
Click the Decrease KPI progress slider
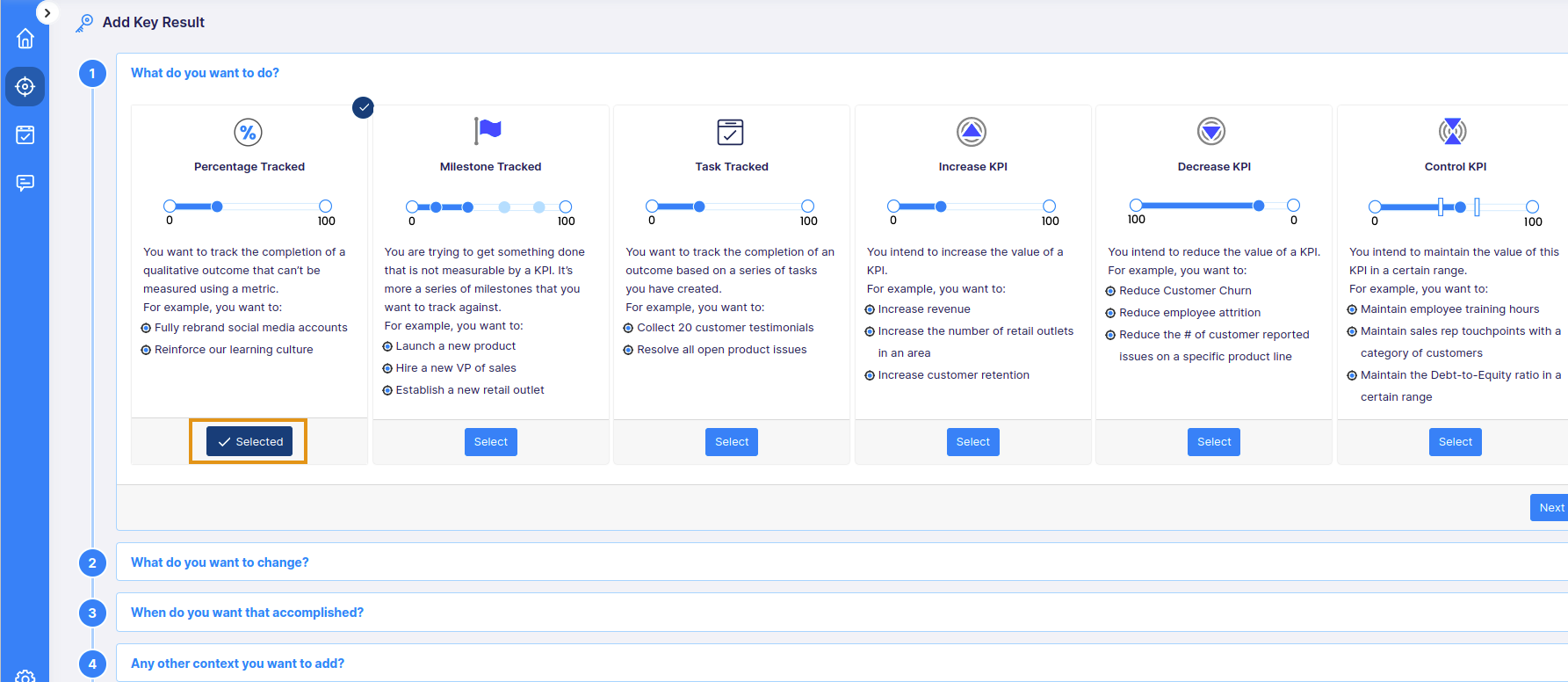[x=1214, y=206]
